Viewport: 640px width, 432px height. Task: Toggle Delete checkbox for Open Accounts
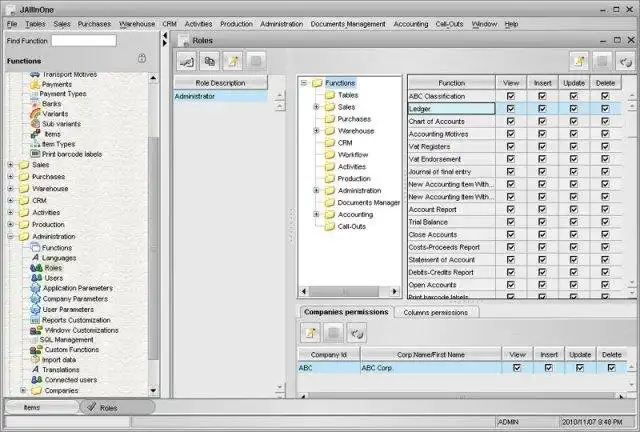coord(605,285)
